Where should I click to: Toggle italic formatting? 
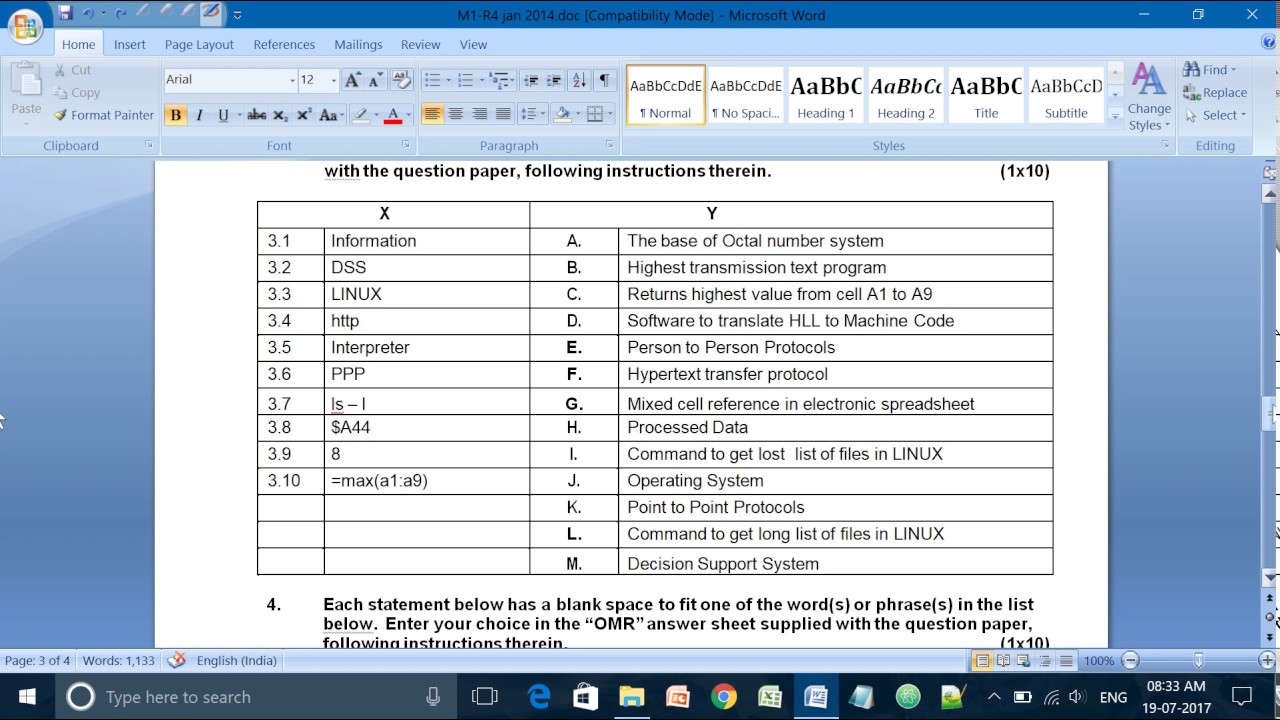click(x=199, y=115)
